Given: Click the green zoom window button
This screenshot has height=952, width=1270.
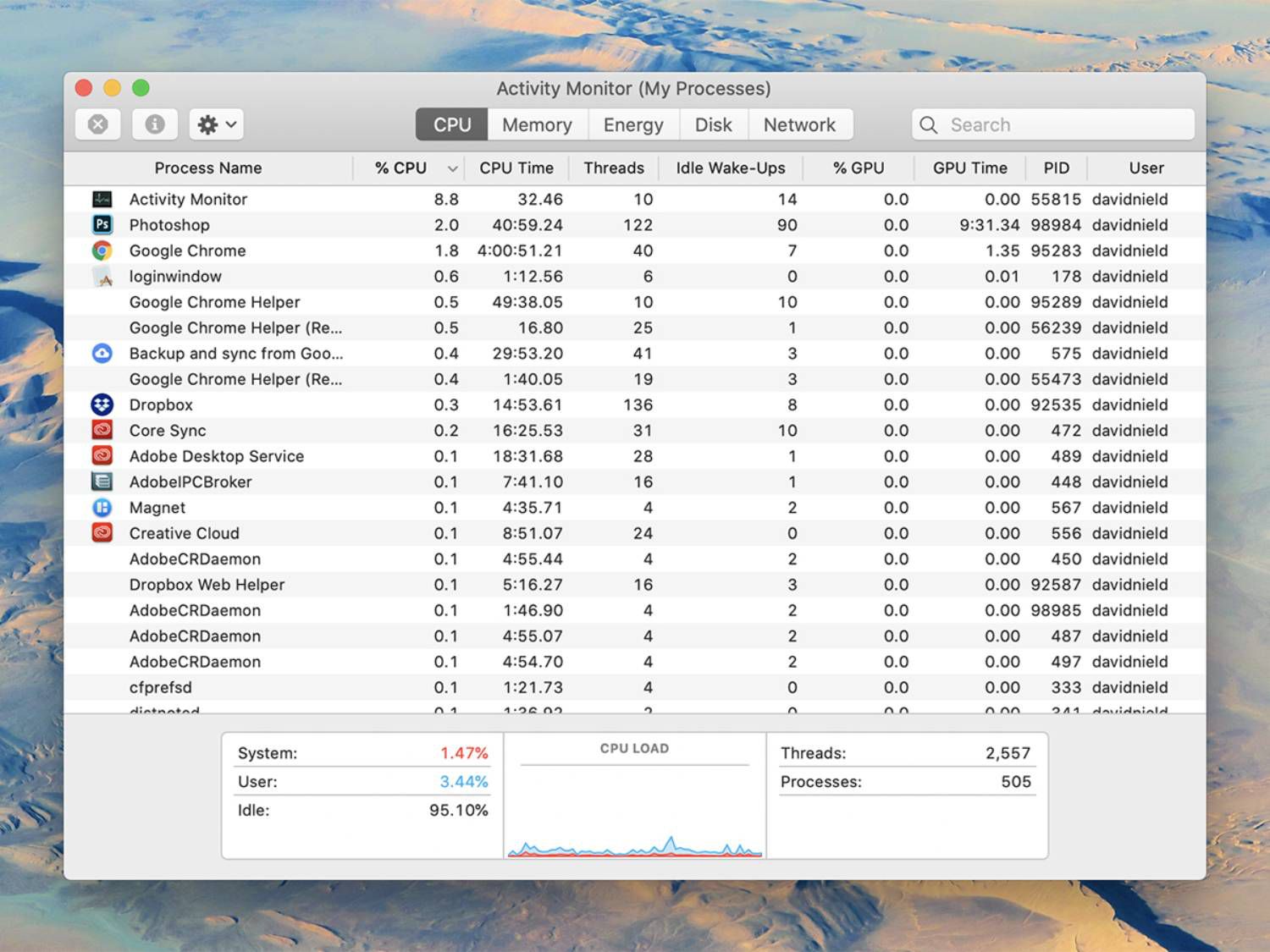Looking at the screenshot, I should pyautogui.click(x=141, y=87).
